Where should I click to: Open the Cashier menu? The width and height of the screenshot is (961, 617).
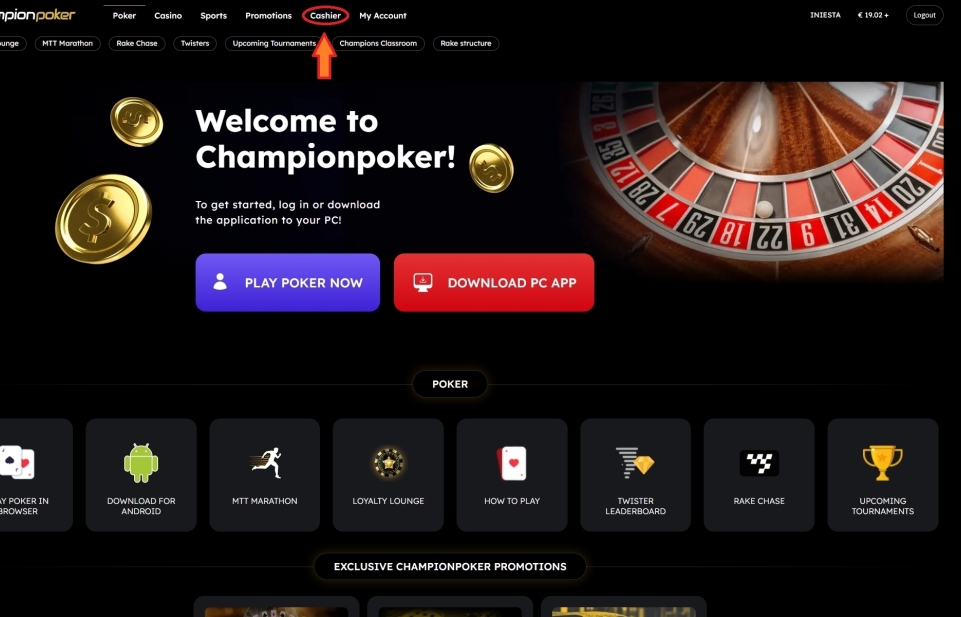(325, 15)
